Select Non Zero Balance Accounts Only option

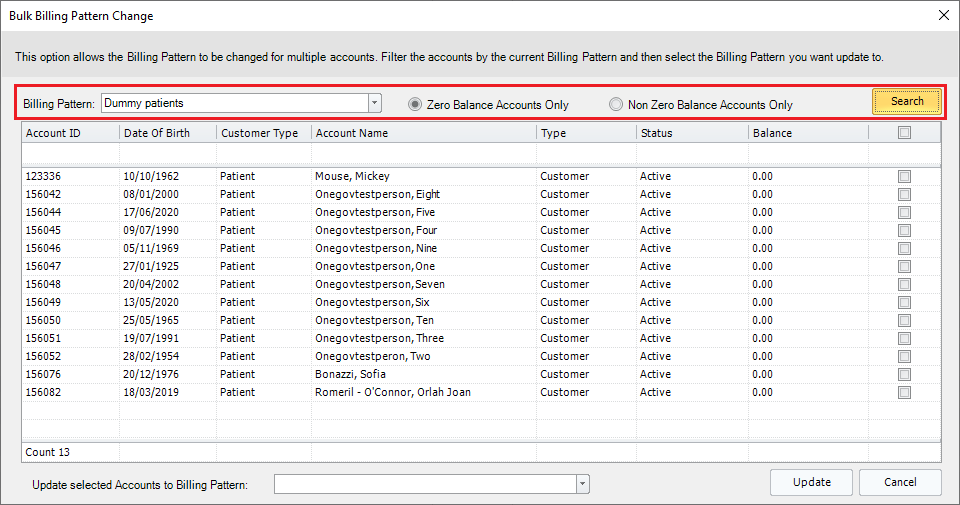(616, 104)
